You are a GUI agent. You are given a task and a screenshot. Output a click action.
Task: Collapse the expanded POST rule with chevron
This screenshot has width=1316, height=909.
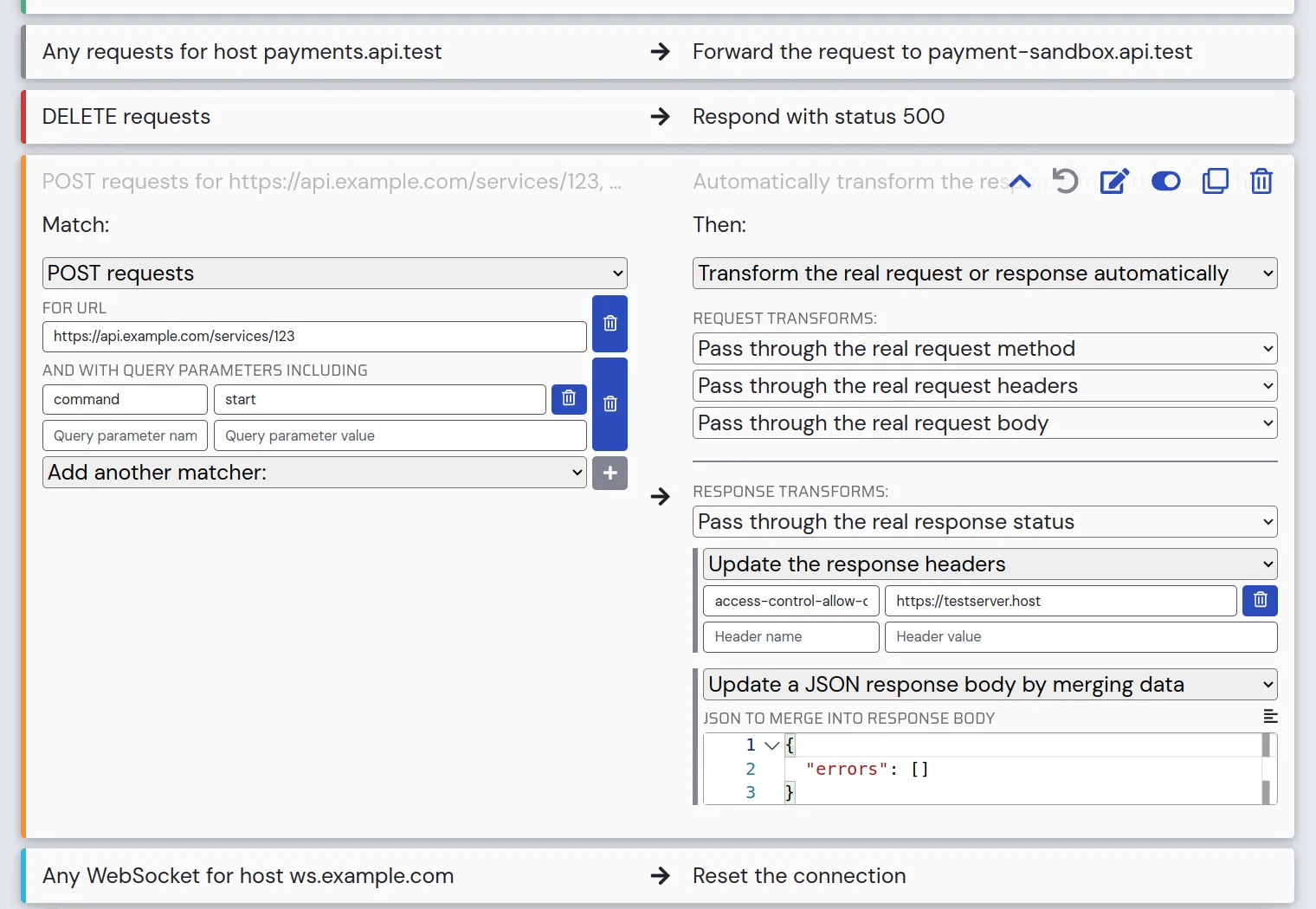[1020, 182]
